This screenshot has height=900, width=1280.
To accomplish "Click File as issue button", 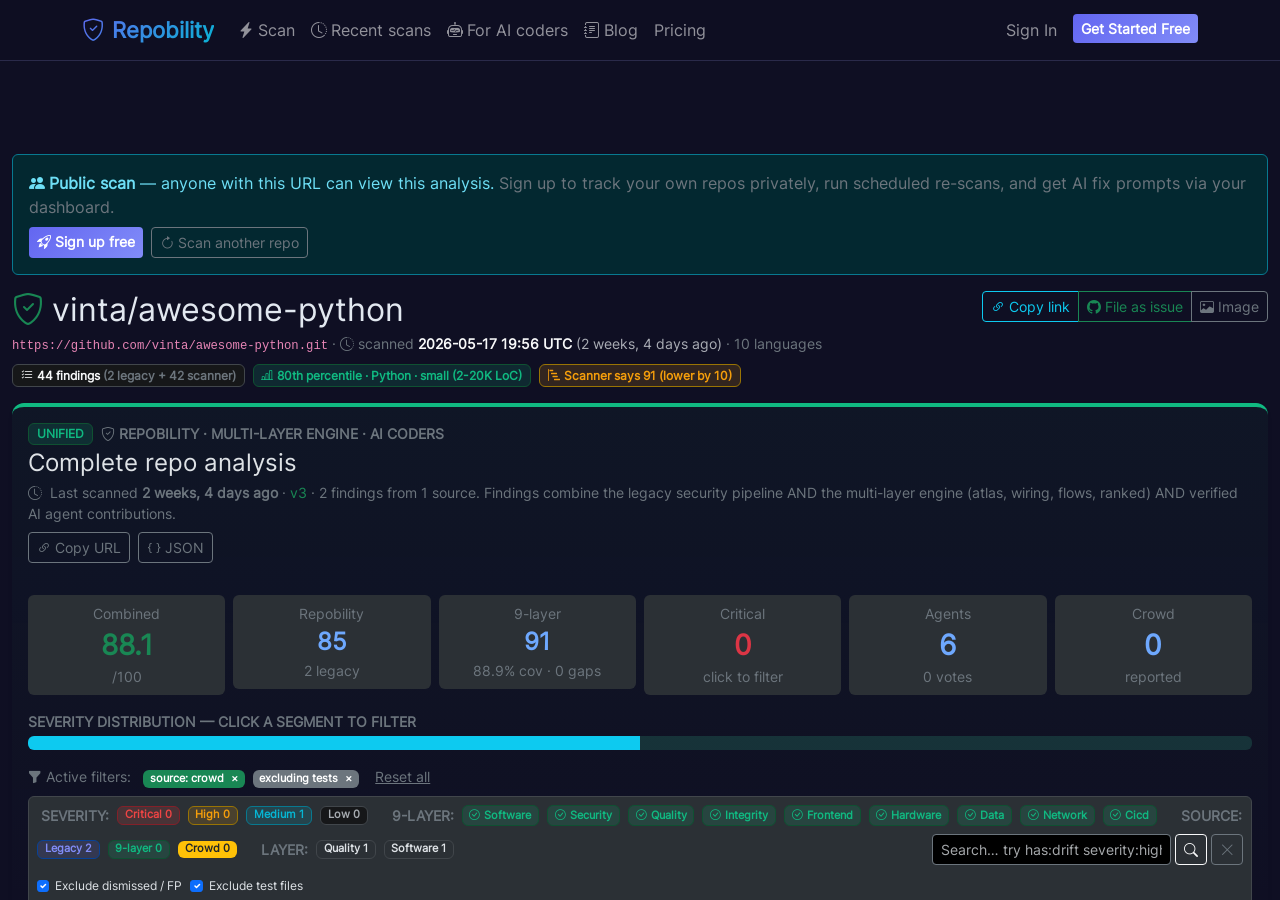I will point(1135,307).
